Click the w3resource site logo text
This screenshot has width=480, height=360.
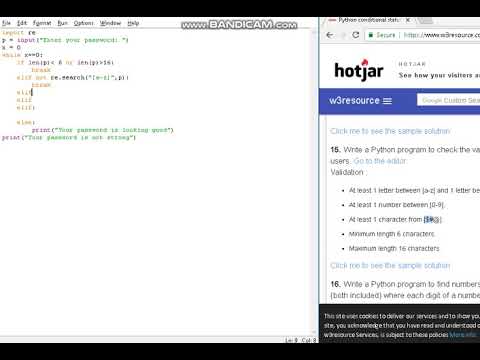[x=354, y=100]
